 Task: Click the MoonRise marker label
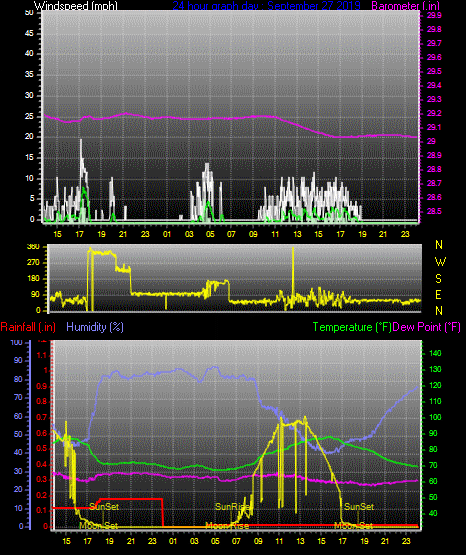point(227,526)
